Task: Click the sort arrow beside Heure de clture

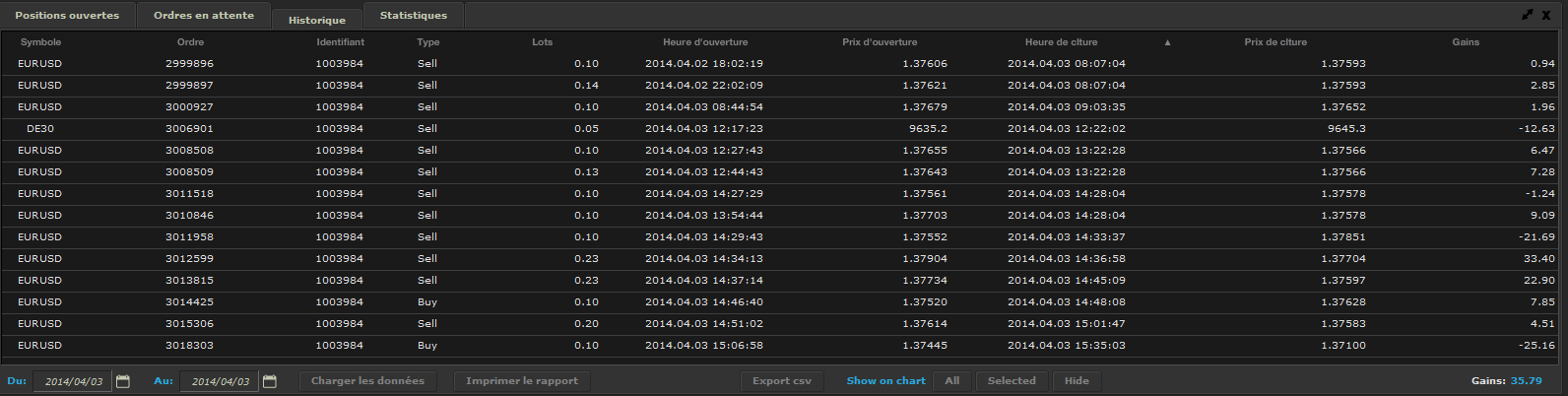Action: tap(1167, 42)
